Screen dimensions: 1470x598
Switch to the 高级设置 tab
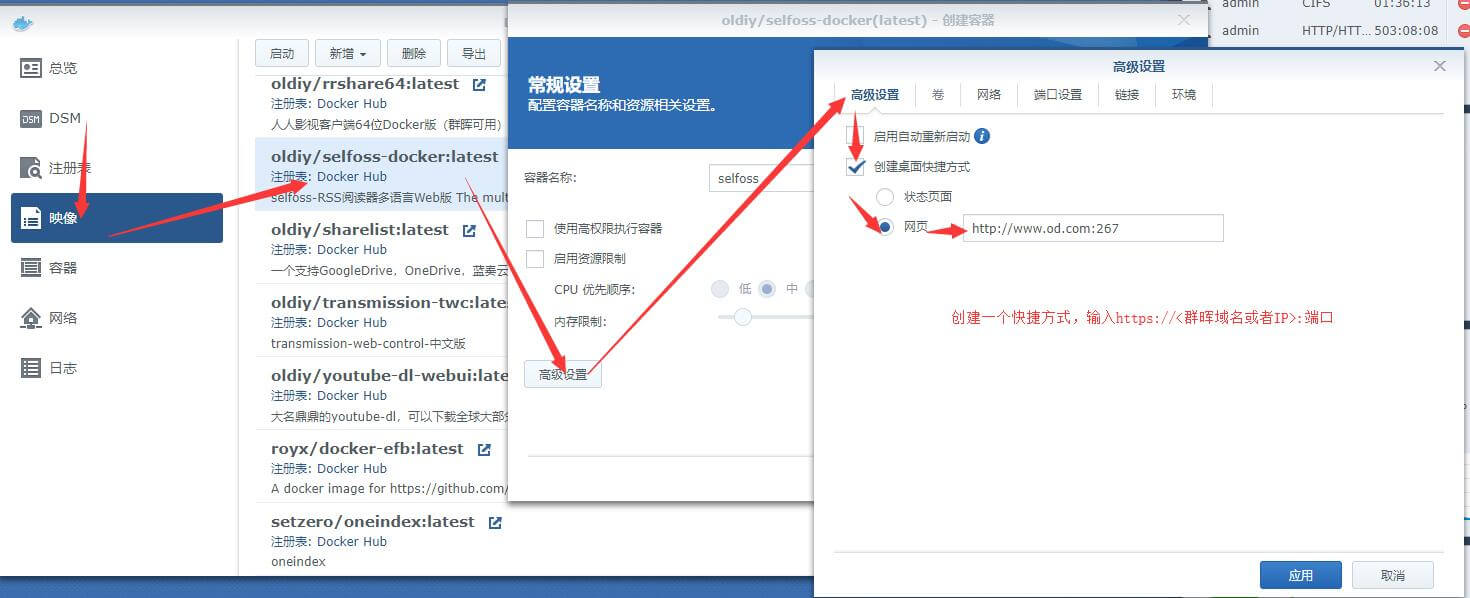875,95
